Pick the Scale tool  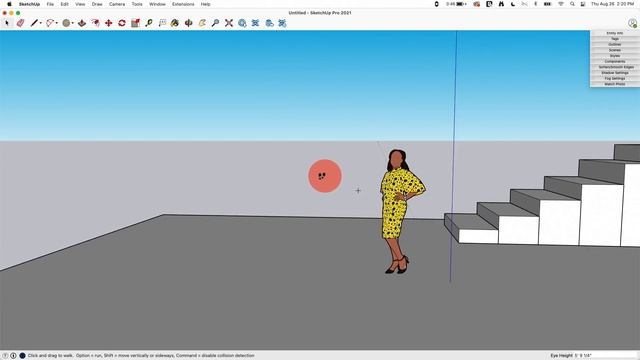(136, 23)
